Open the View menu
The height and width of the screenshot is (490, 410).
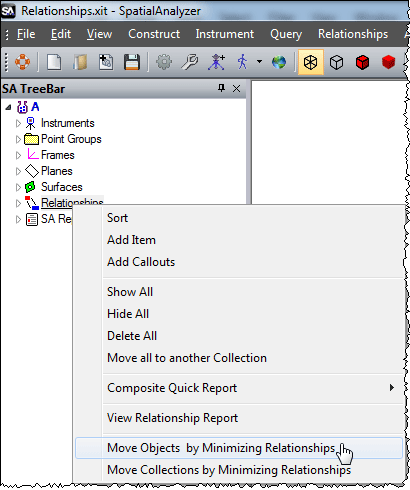[x=99, y=34]
